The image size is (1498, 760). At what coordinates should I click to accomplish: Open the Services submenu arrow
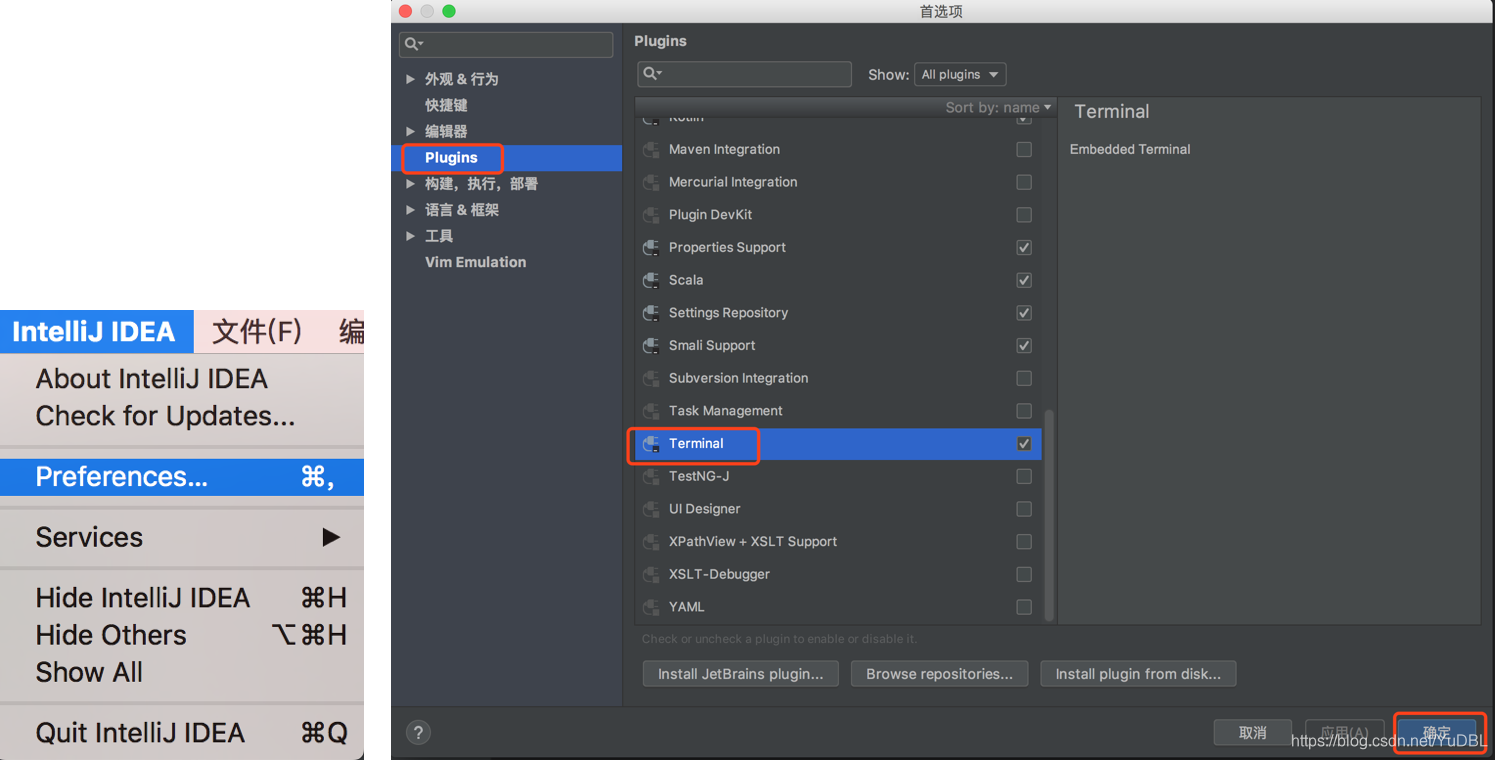(331, 538)
